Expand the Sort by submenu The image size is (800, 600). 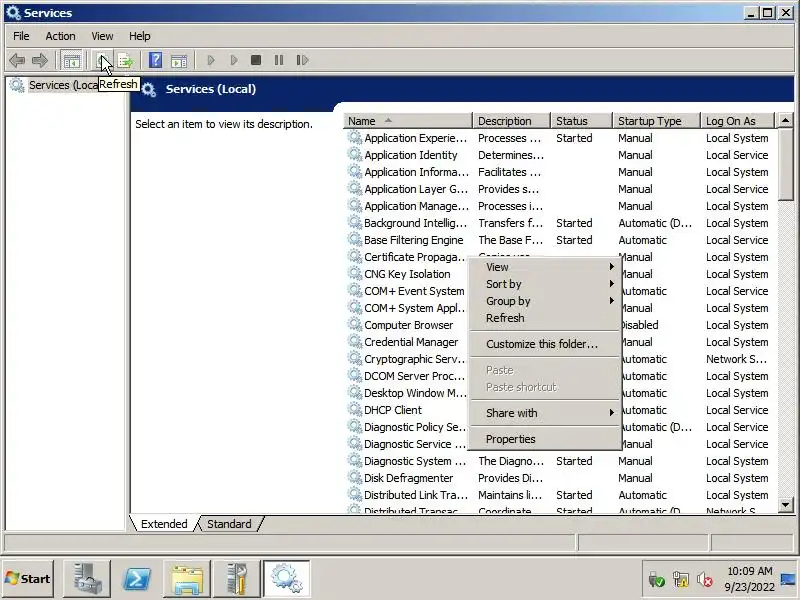click(544, 284)
